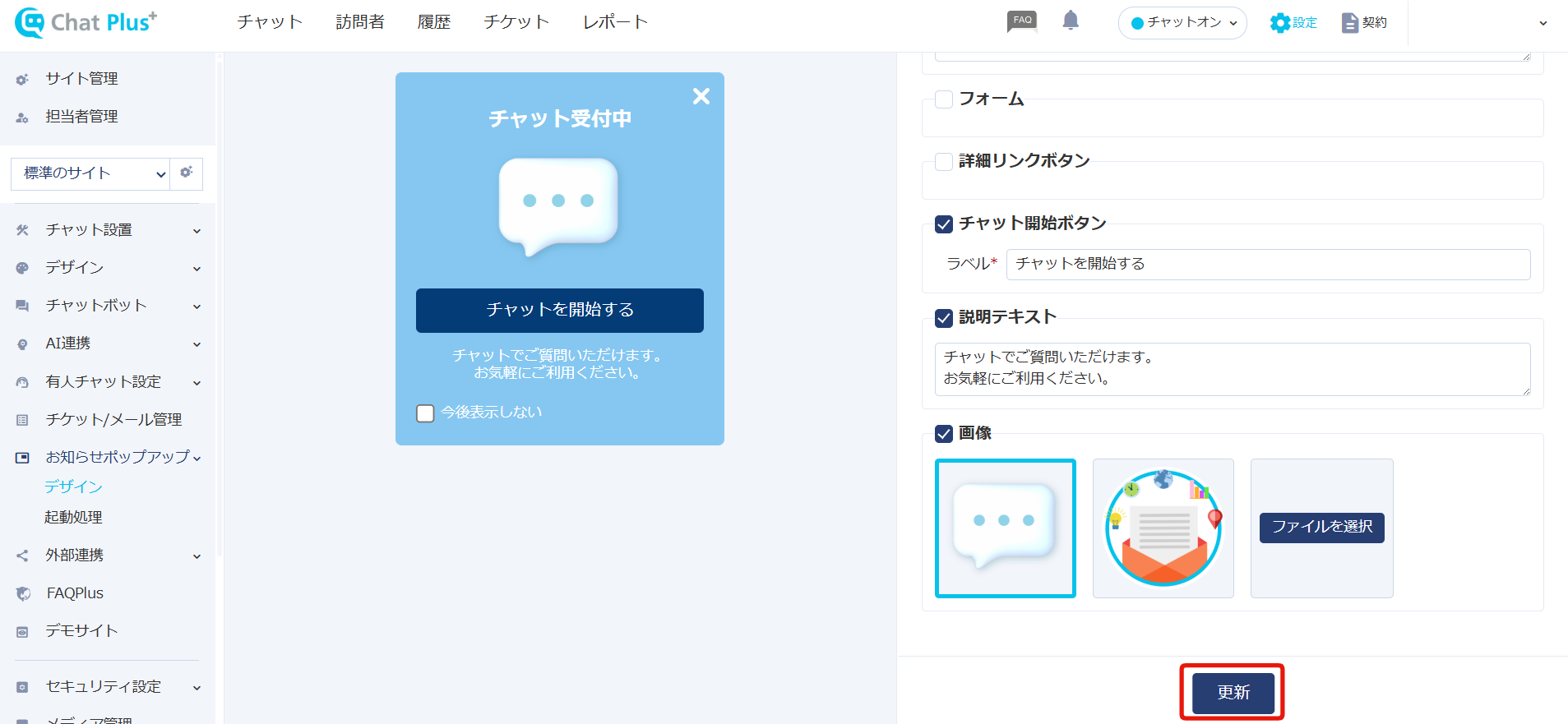1568x724 pixels.
Task: Uncheck the 説明テキスト checkbox
Action: click(944, 318)
